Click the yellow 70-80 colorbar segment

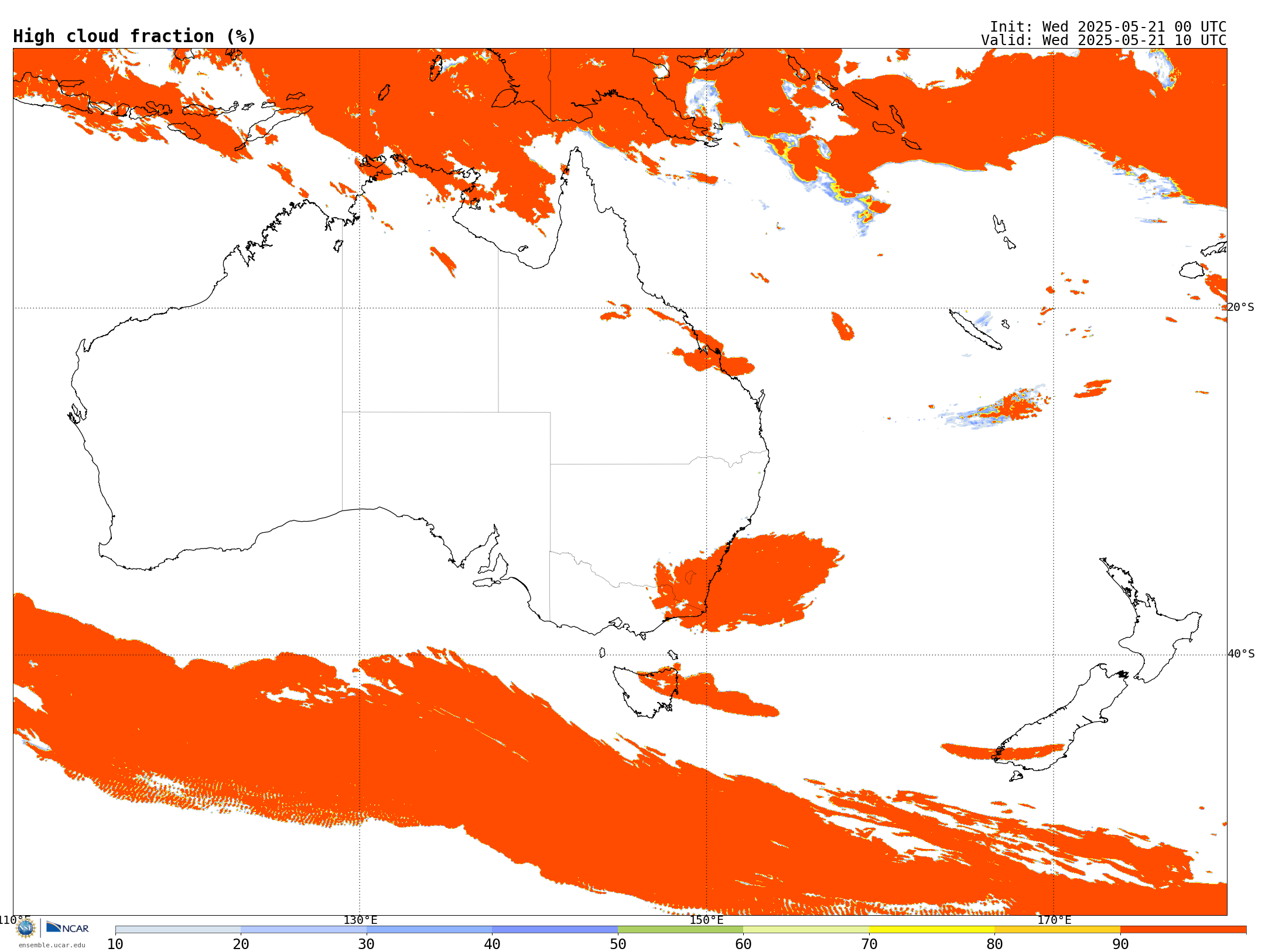click(x=932, y=930)
